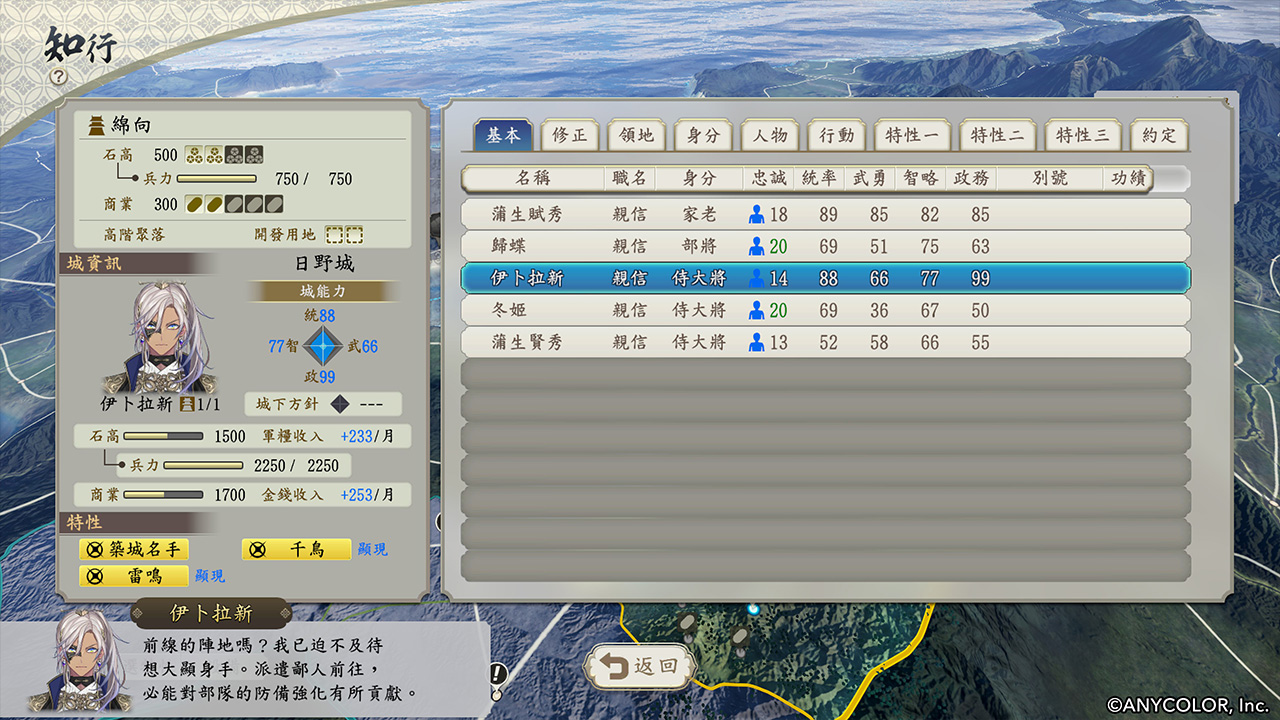Image resolution: width=1280 pixels, height=720 pixels.
Task: Click the 城能力 header label
Action: (x=324, y=292)
